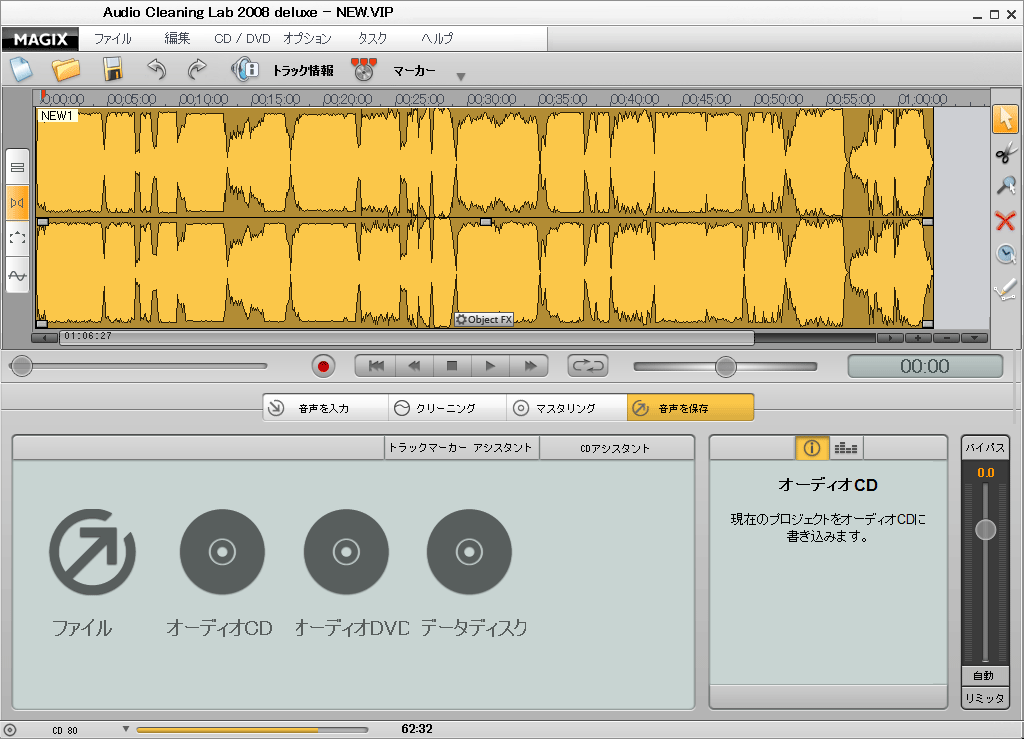
Task: Fast forward playback
Action: tap(529, 366)
